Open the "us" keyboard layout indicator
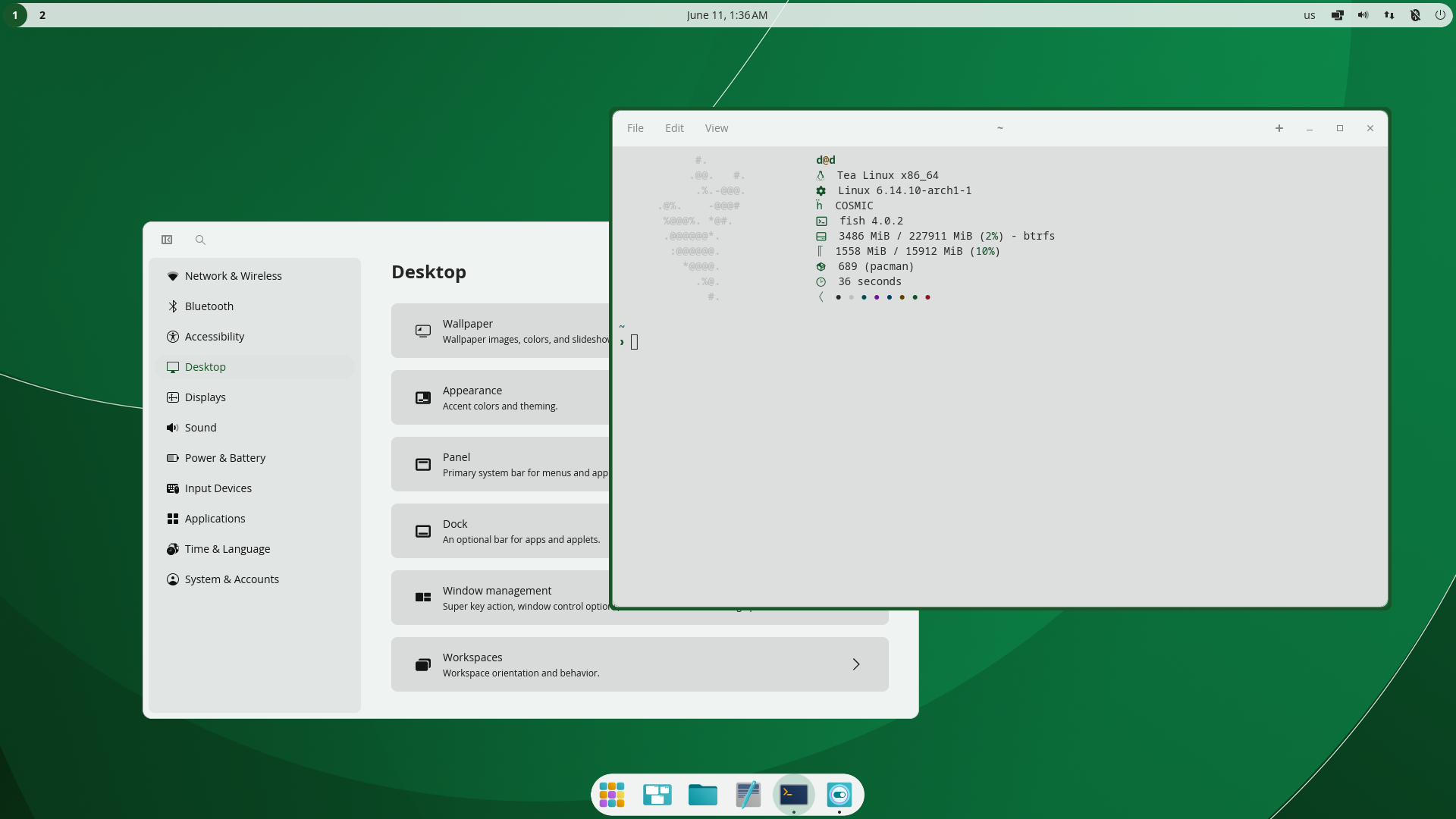Viewport: 1456px width, 819px height. pyautogui.click(x=1309, y=15)
